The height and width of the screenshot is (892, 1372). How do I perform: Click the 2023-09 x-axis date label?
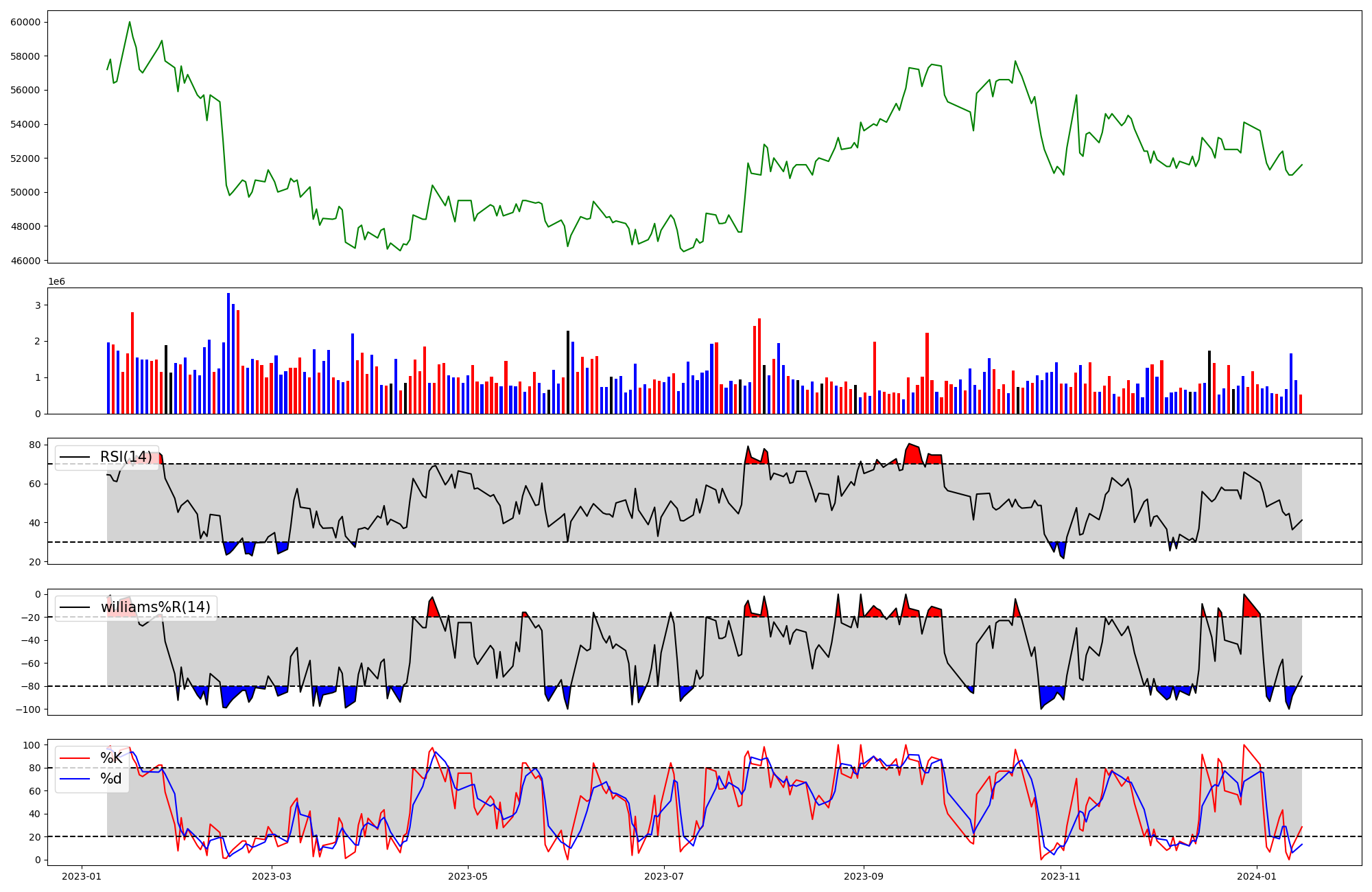[x=864, y=876]
